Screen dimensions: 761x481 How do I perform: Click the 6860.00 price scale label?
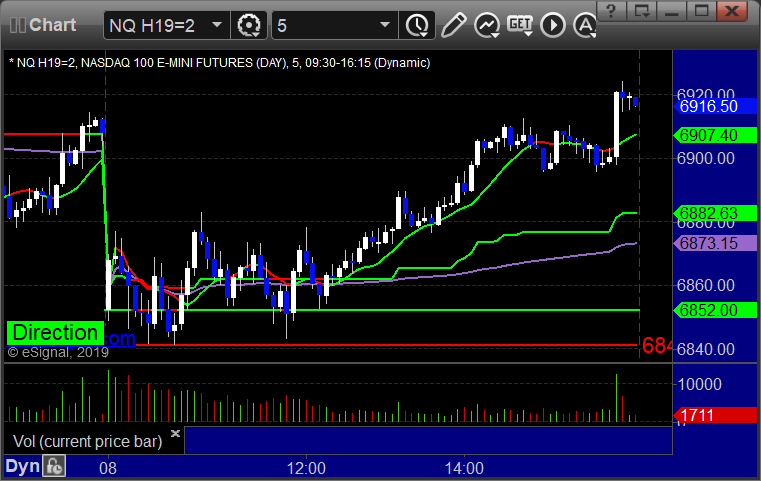click(706, 285)
